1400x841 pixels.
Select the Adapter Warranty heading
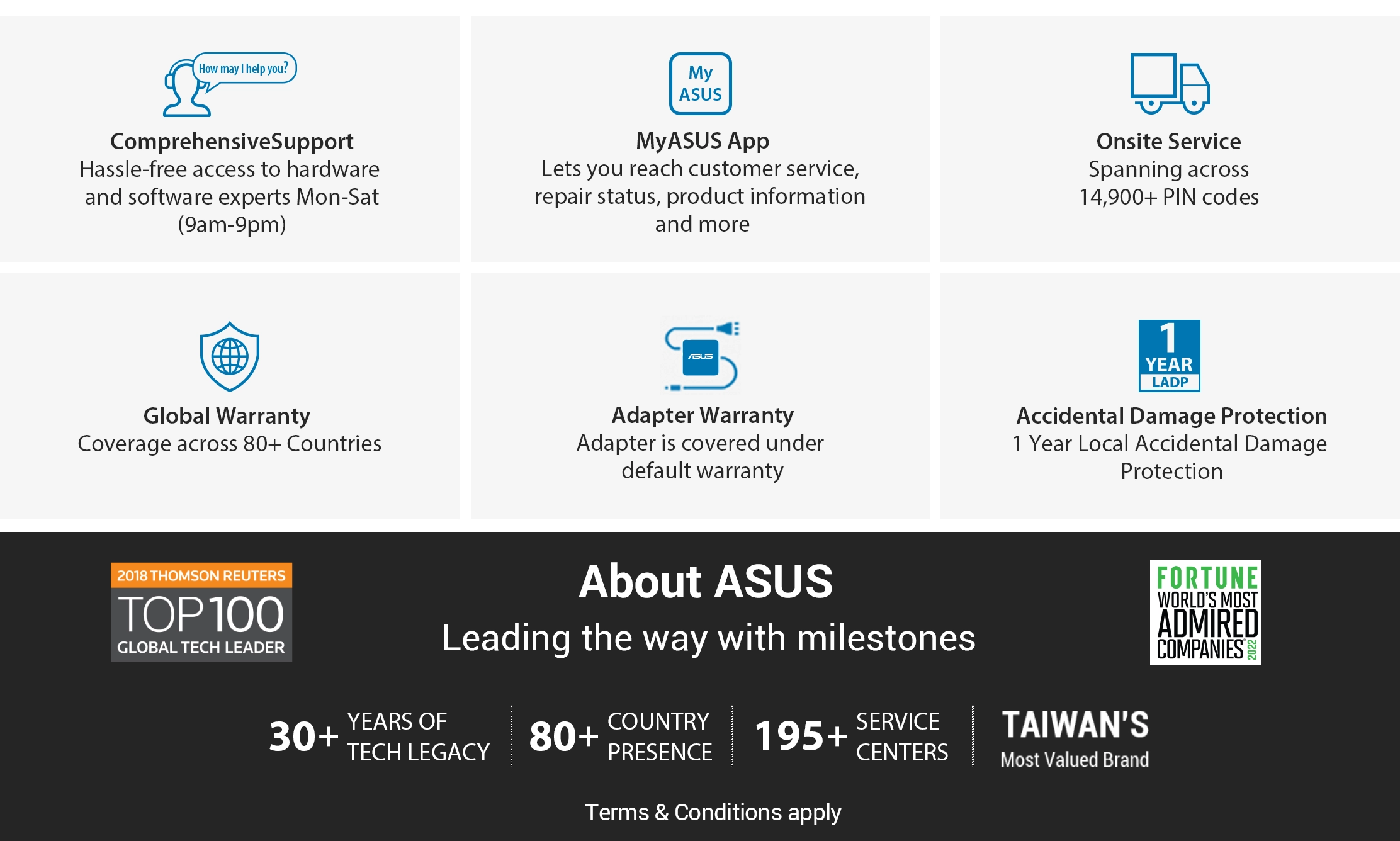tap(703, 415)
